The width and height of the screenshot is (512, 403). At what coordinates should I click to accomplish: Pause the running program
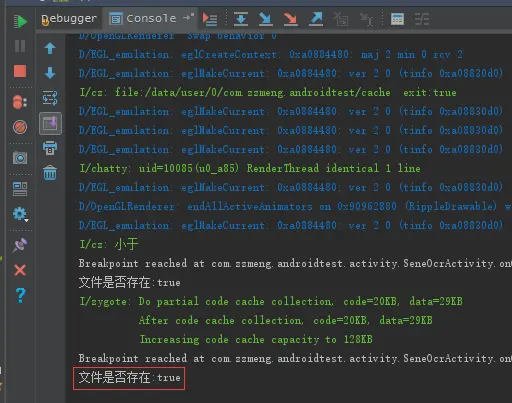[20, 46]
